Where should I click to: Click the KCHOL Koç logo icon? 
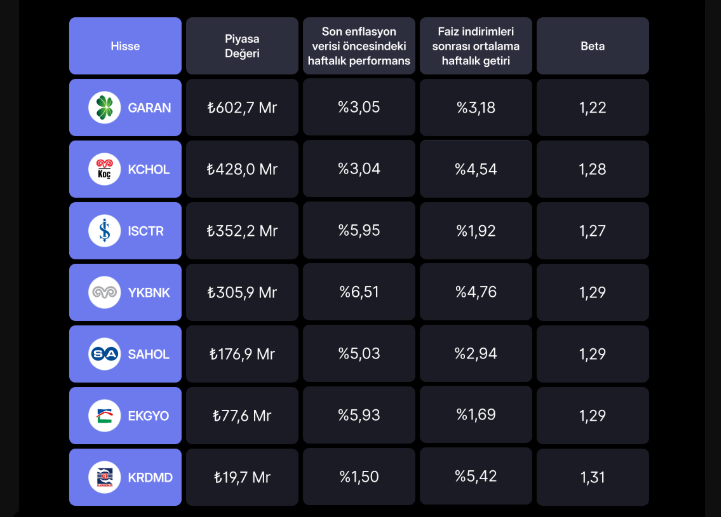tap(104, 170)
